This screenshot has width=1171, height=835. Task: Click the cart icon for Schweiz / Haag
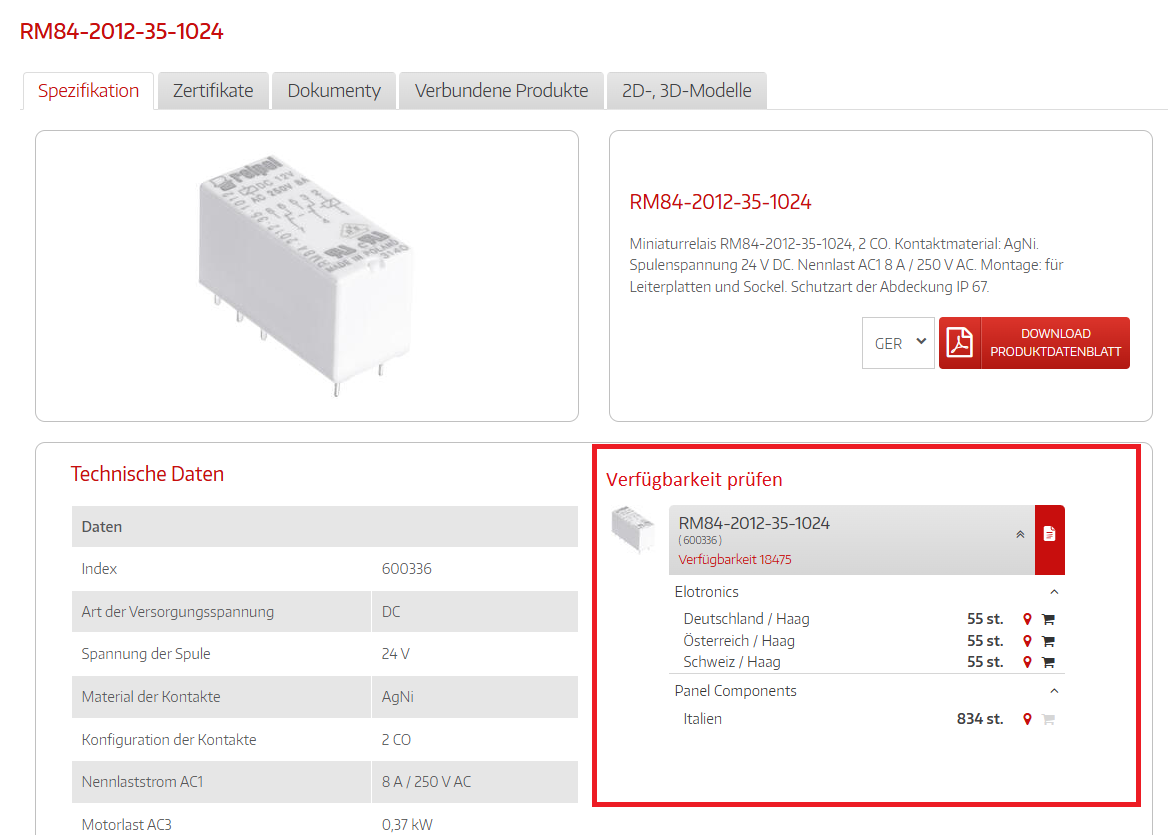pos(1048,662)
